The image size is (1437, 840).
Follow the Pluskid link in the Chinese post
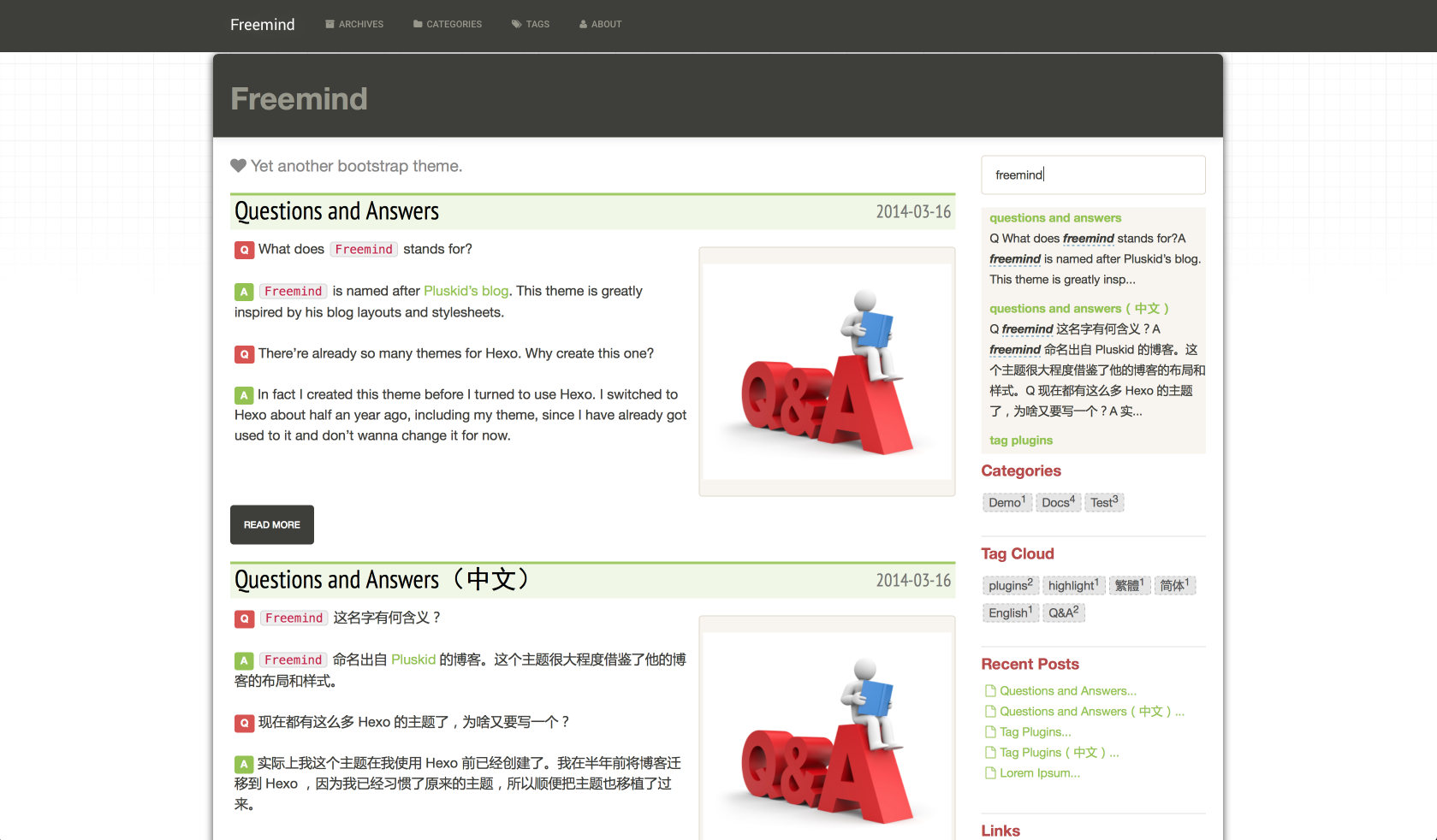click(x=413, y=660)
